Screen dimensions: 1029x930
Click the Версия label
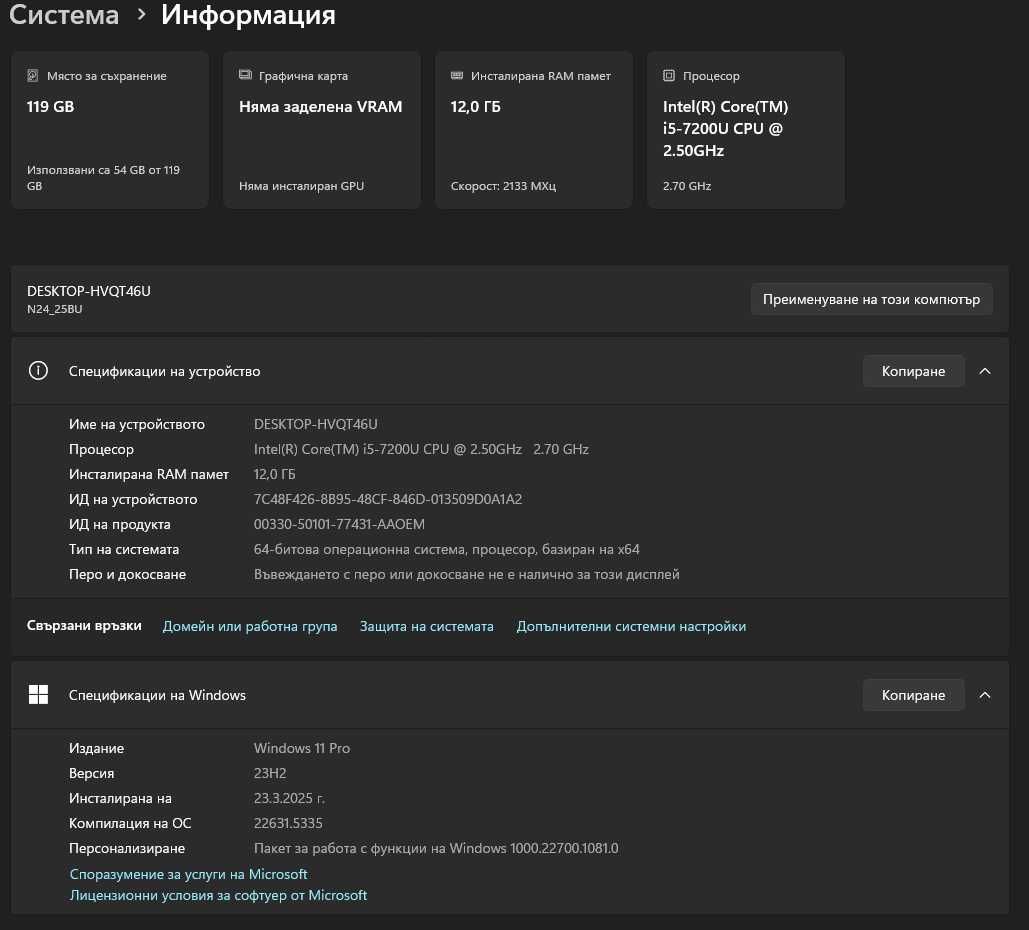(91, 773)
